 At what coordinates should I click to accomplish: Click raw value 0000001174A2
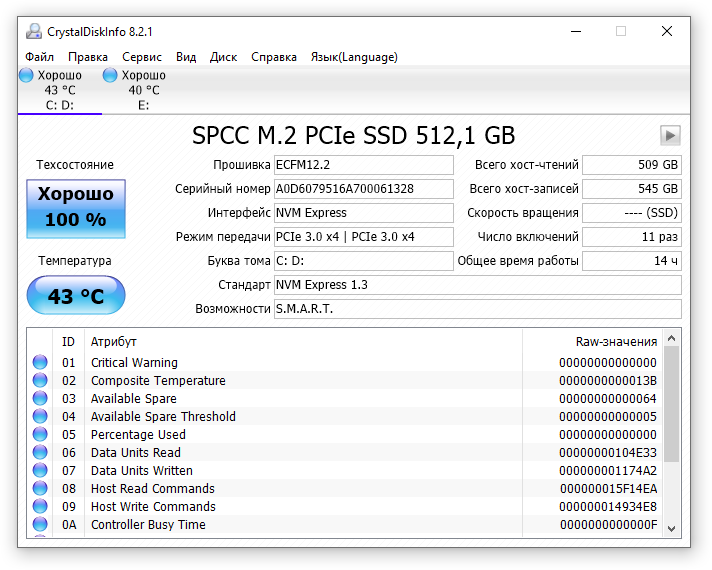point(608,471)
